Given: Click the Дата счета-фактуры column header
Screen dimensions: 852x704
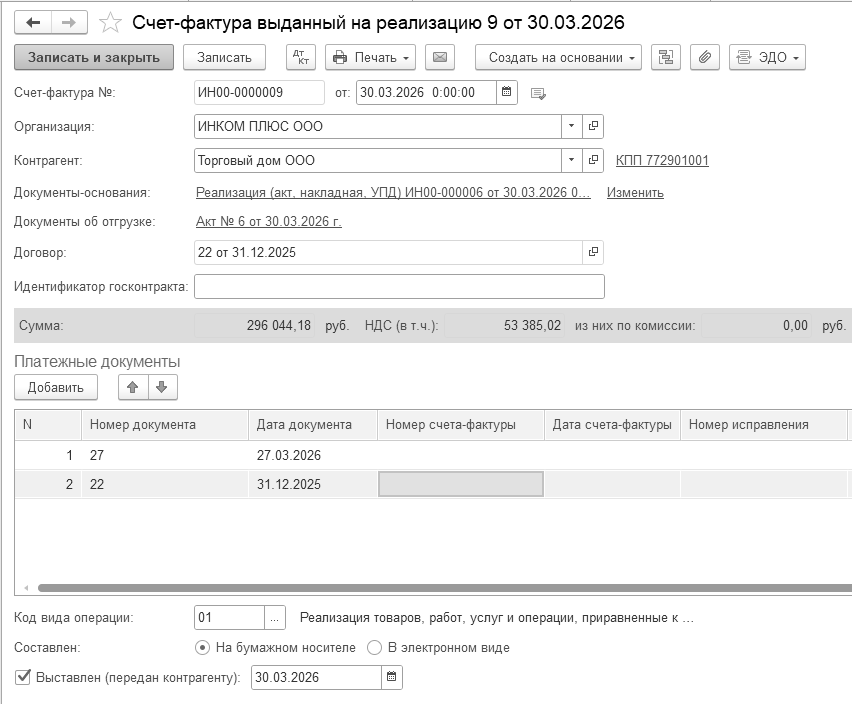Looking at the screenshot, I should [612, 425].
